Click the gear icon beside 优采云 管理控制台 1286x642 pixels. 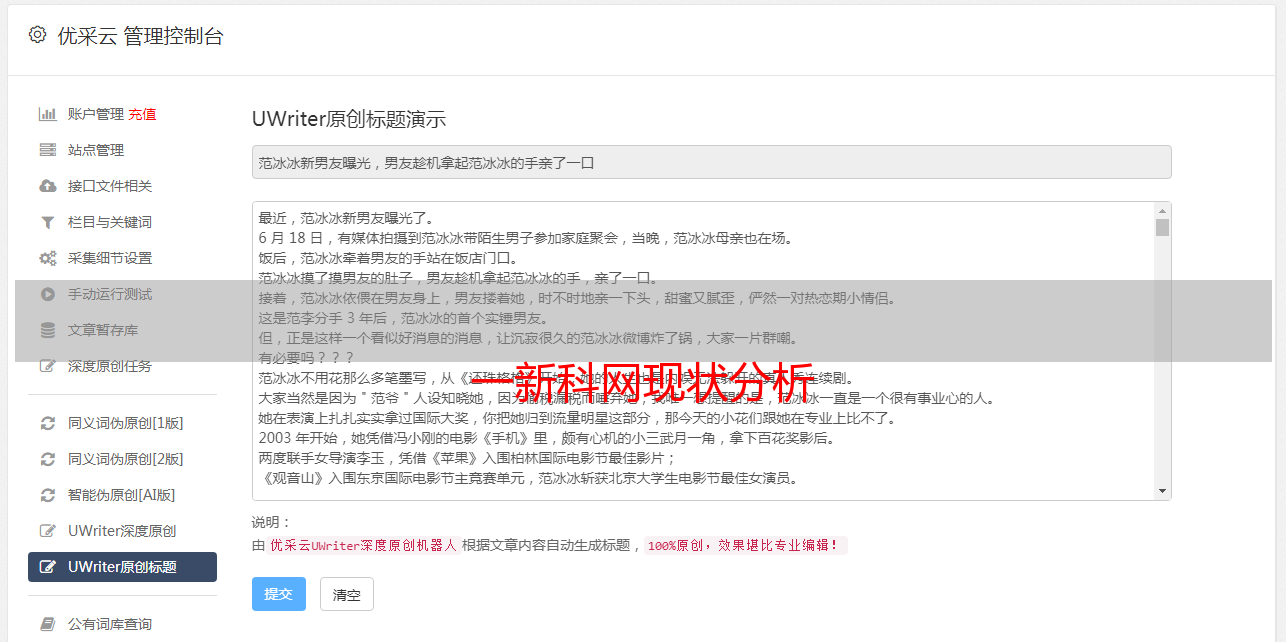[x=37, y=35]
